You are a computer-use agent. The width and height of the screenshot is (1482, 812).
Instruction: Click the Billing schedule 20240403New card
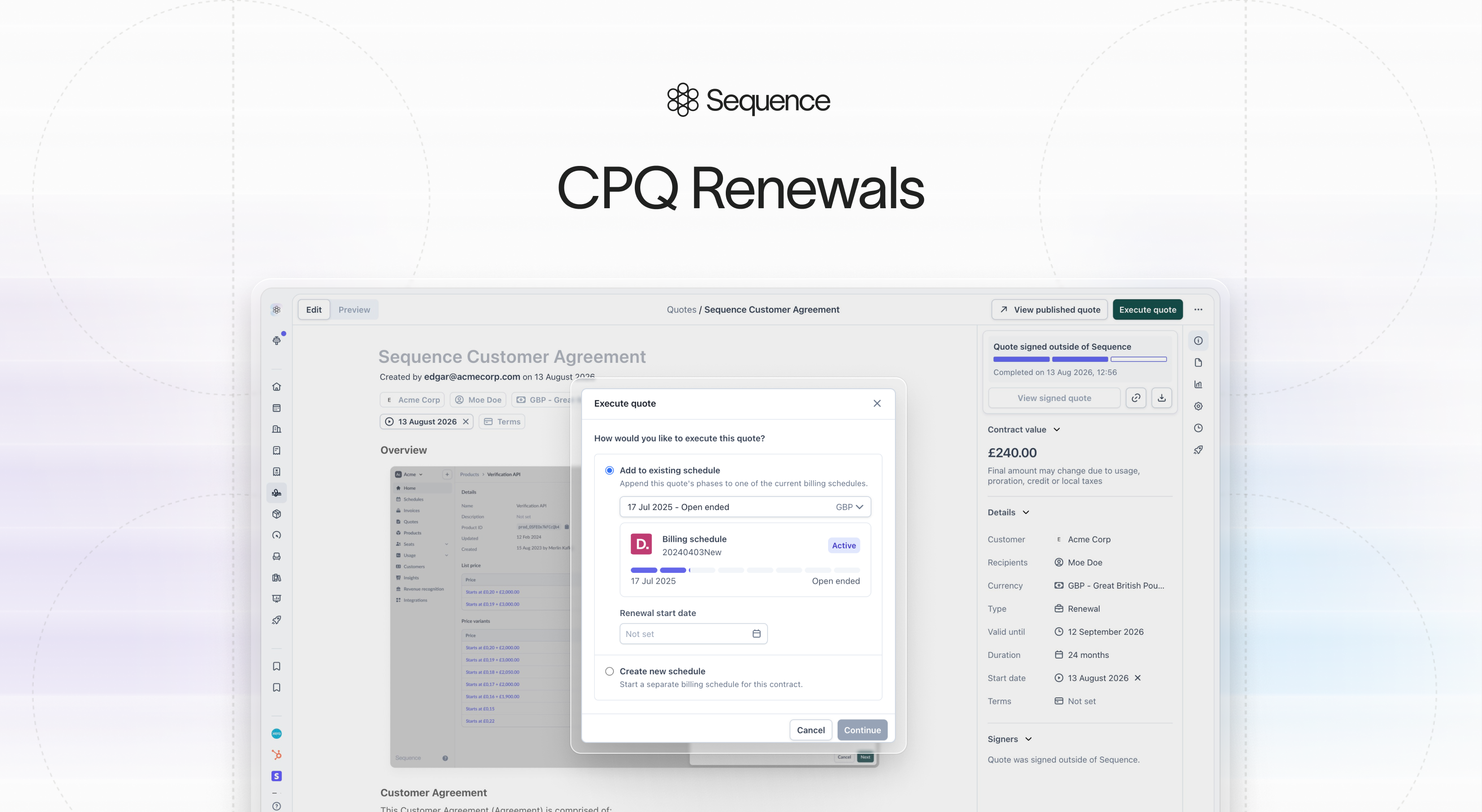[745, 560]
